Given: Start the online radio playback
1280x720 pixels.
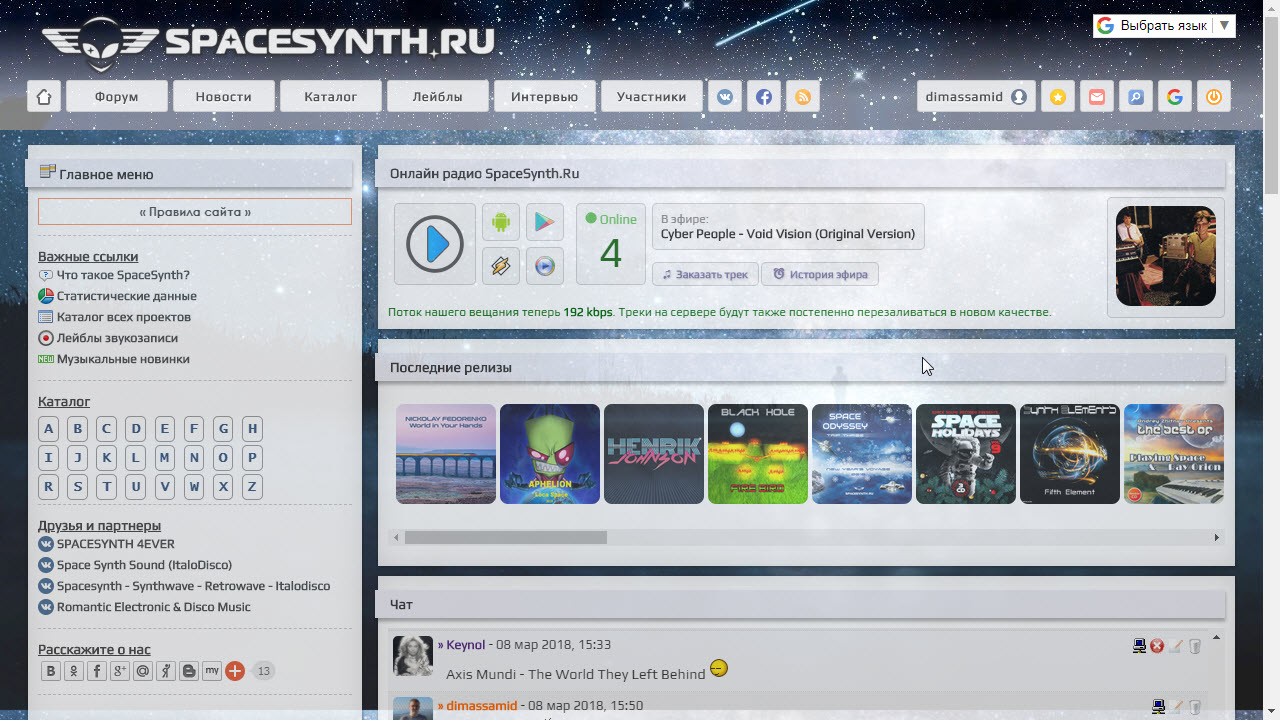Looking at the screenshot, I should (435, 244).
